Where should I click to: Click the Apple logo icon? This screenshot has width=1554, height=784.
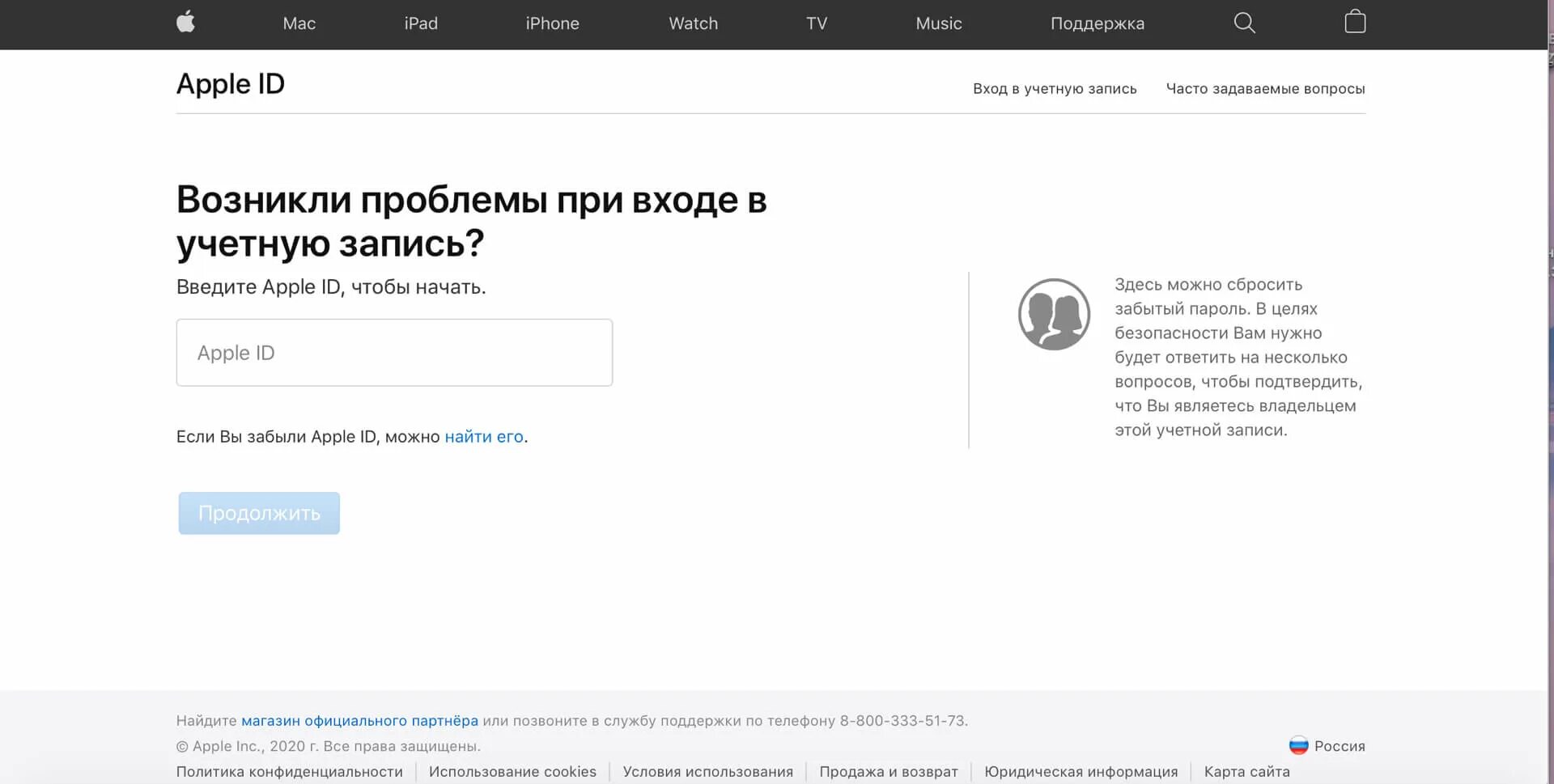[x=185, y=22]
